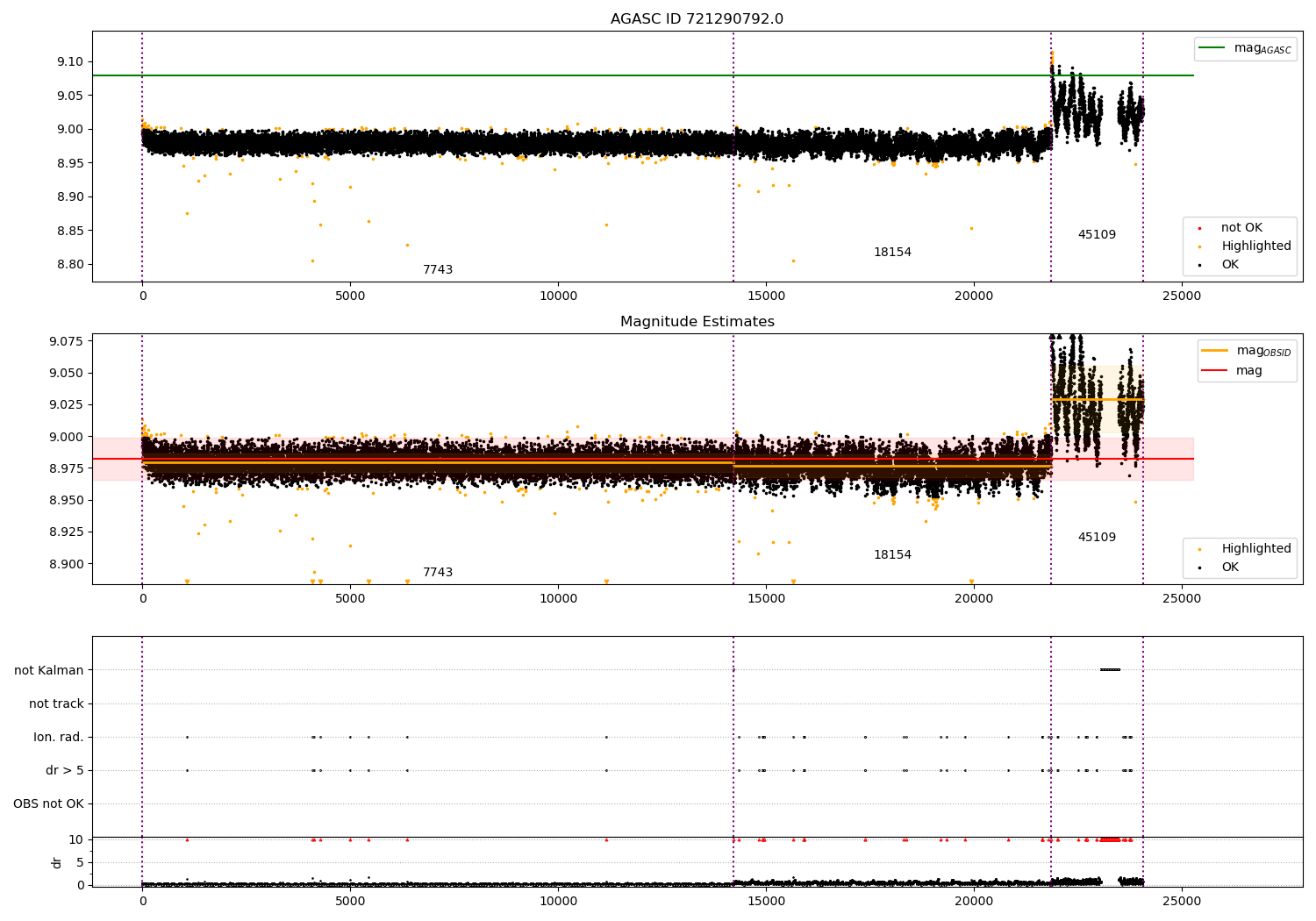Select the 'dr > 5' axis label
1316x921 pixels.
coord(65,770)
